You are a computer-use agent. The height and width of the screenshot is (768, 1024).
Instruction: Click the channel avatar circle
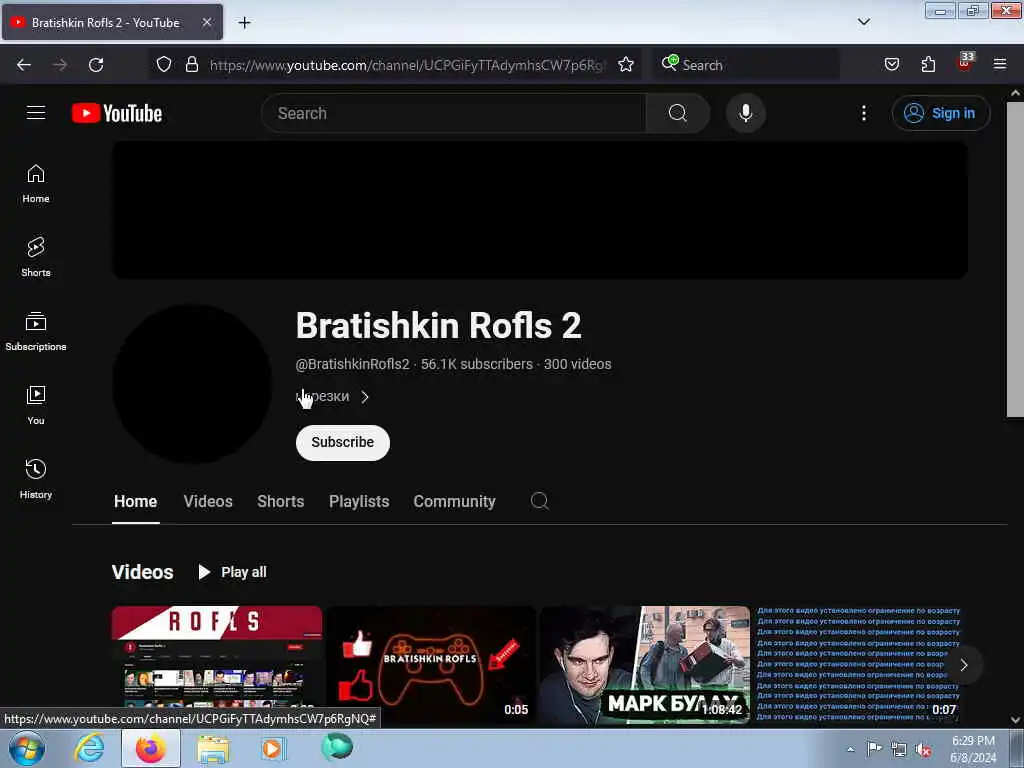coord(192,383)
